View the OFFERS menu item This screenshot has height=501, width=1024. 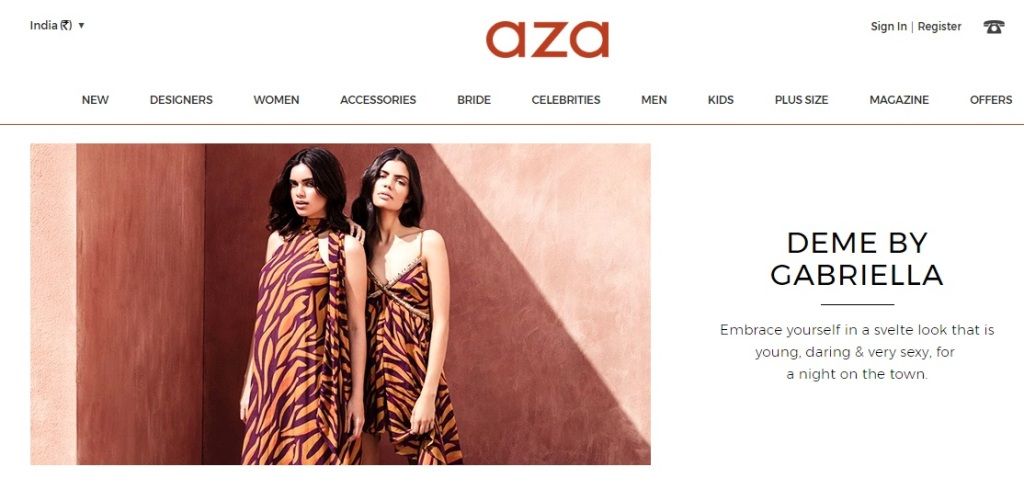click(x=991, y=100)
